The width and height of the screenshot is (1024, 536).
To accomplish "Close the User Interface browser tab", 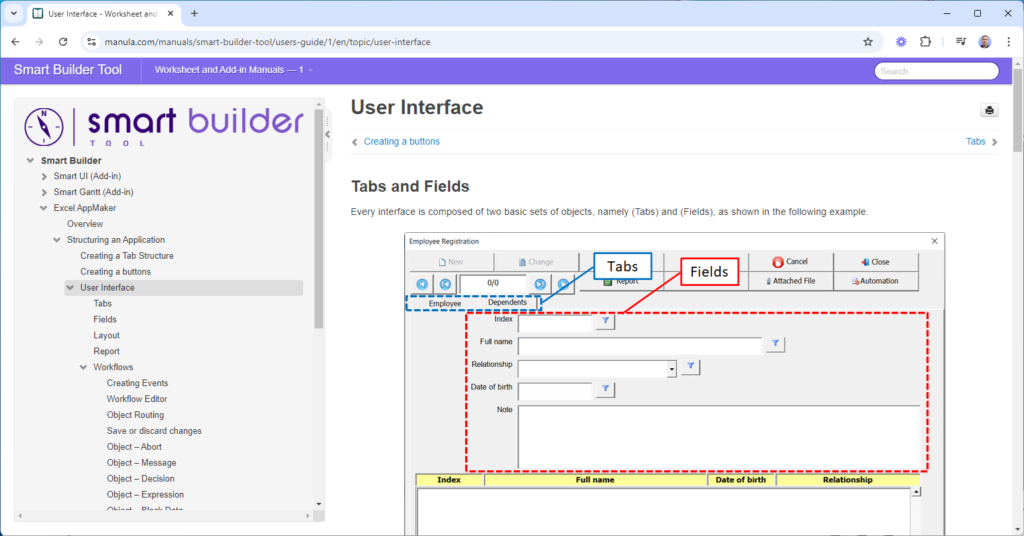I will click(x=171, y=14).
